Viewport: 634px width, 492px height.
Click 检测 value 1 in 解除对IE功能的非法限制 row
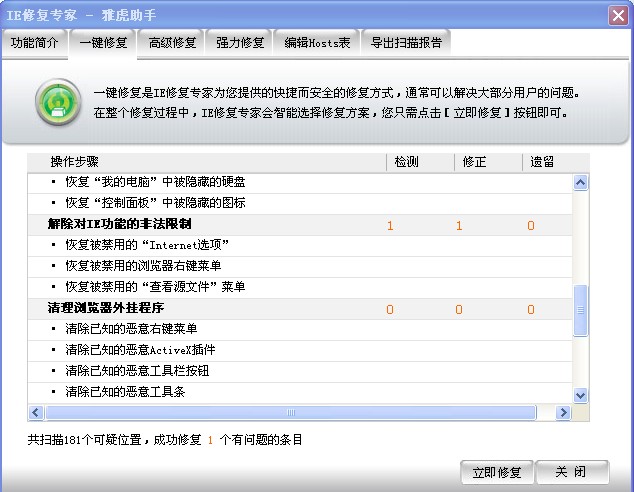390,226
